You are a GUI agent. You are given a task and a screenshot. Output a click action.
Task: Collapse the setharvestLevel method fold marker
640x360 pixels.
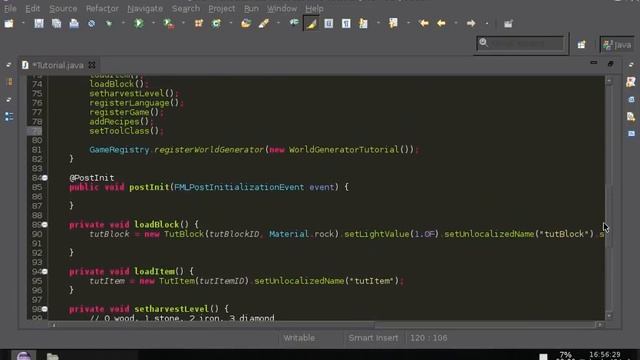[x=45, y=309]
